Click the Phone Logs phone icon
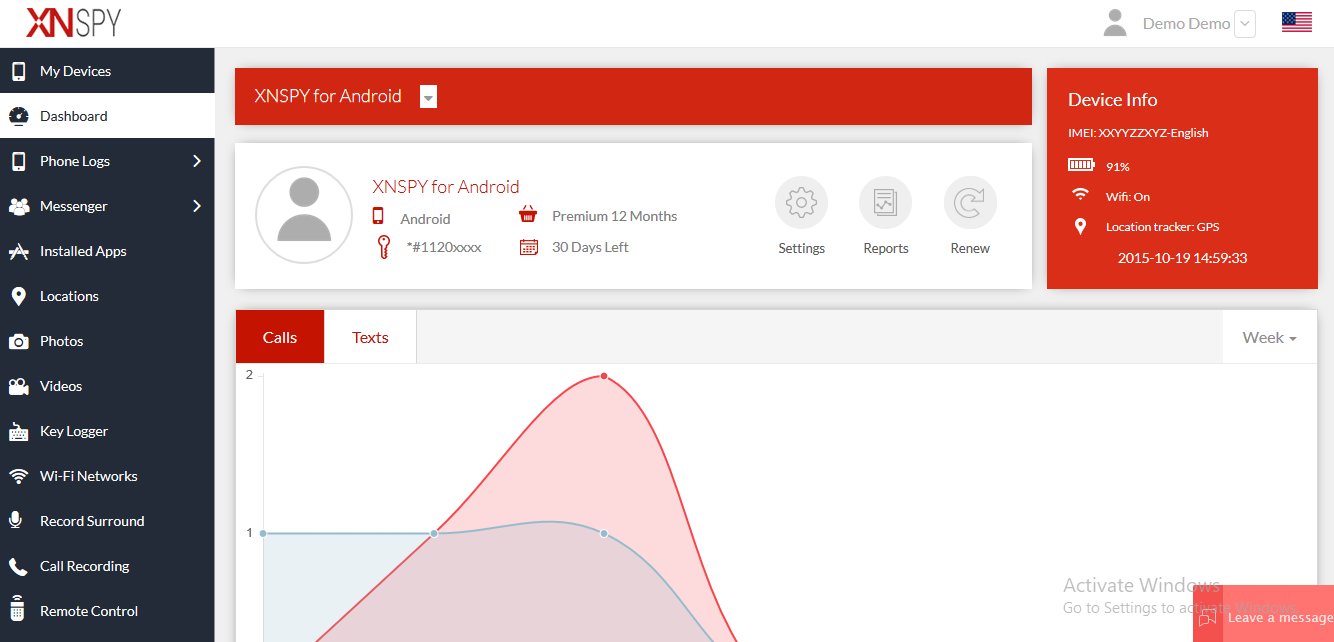Screen dimensions: 1334x642 [18, 161]
